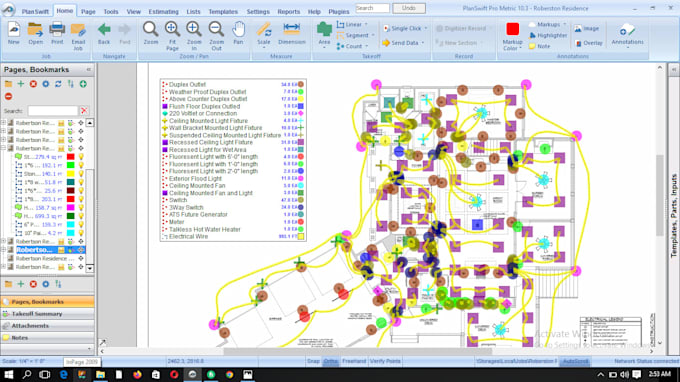
Task: Open Windows Start menu
Action: point(8,375)
